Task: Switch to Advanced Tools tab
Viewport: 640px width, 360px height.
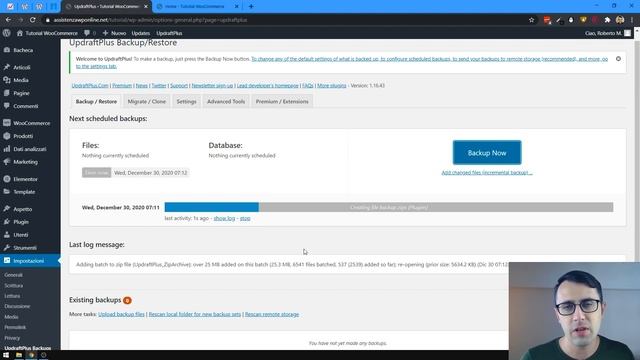Action: [226, 102]
